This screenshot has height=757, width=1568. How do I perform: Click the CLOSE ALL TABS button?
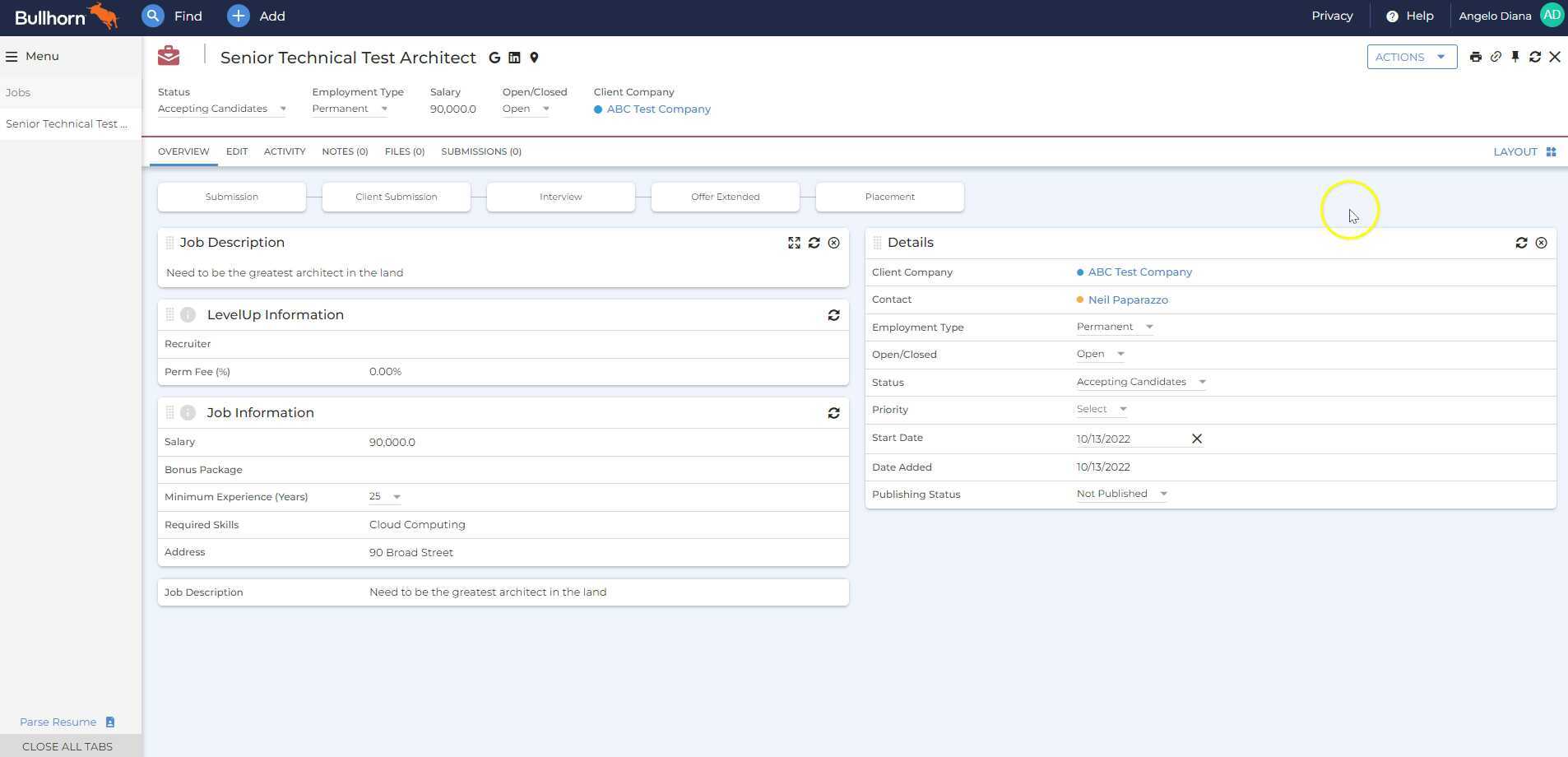pos(67,746)
